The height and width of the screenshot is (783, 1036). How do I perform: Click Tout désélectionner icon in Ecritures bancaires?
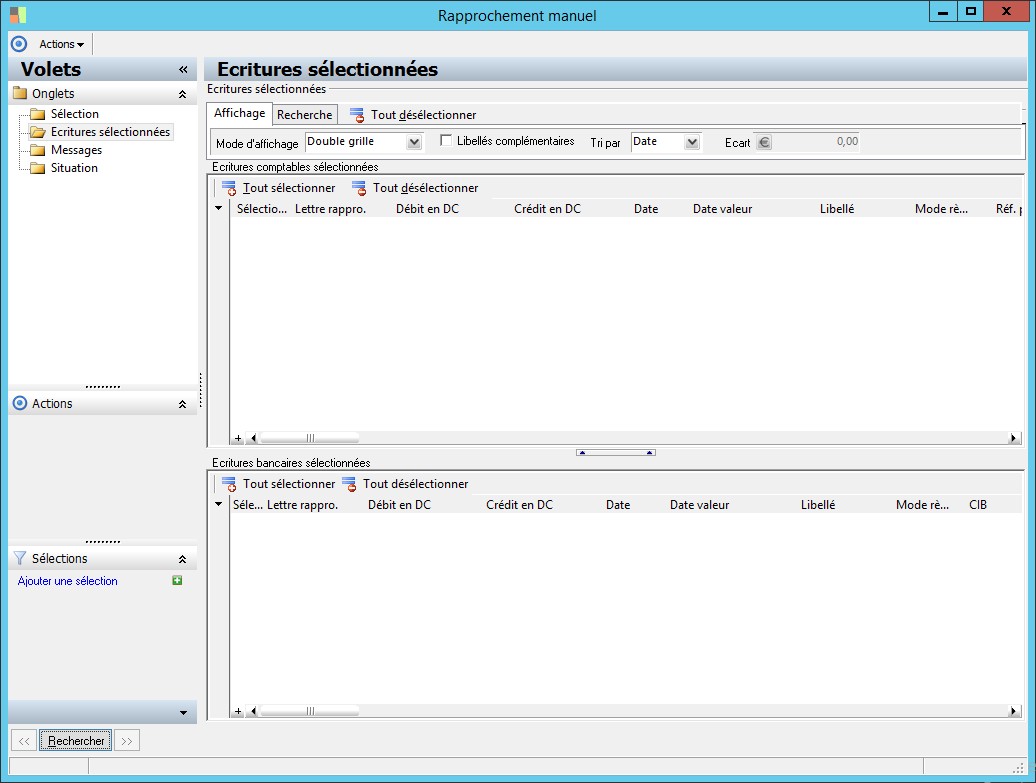tap(349, 484)
